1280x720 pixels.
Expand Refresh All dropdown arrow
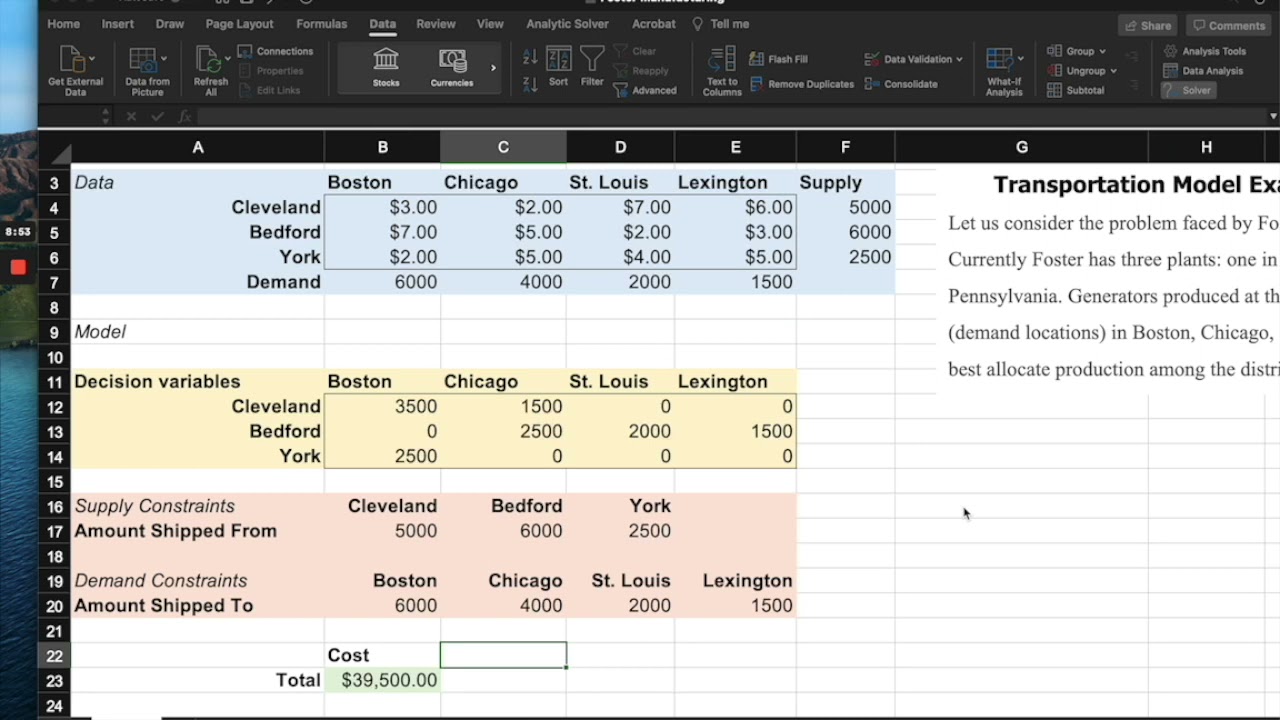click(x=227, y=59)
